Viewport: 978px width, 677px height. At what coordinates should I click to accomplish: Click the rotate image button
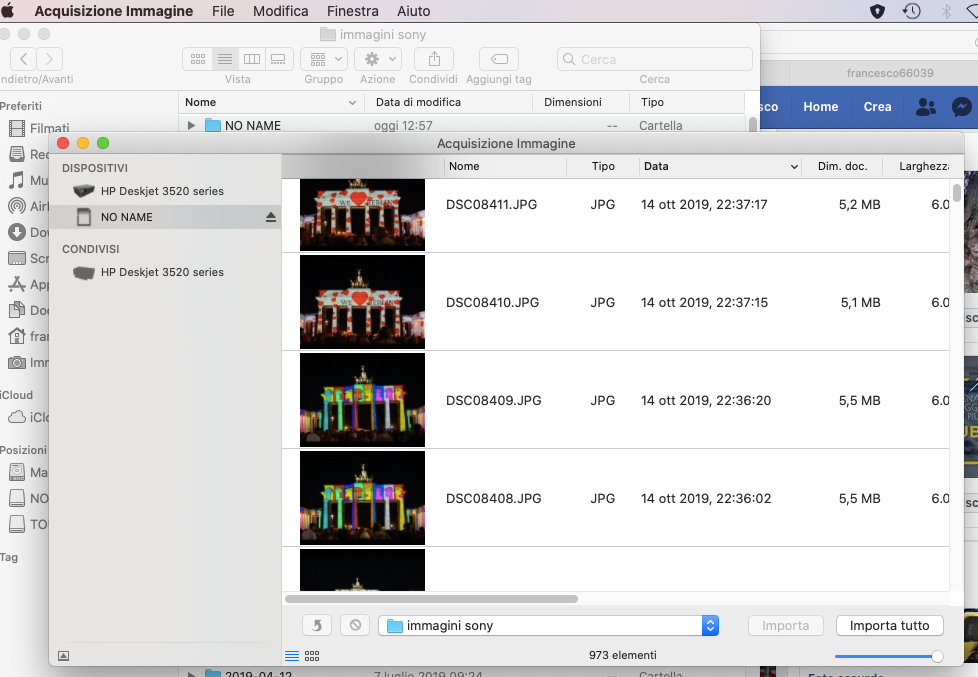tap(317, 626)
